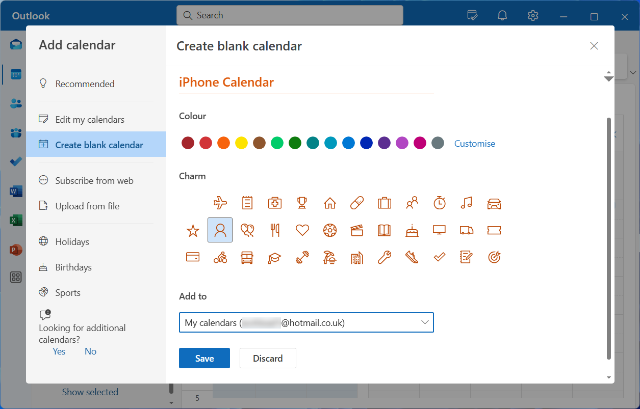The width and height of the screenshot is (640, 409).
Task: Open Edit my calendars section
Action: coord(96,119)
